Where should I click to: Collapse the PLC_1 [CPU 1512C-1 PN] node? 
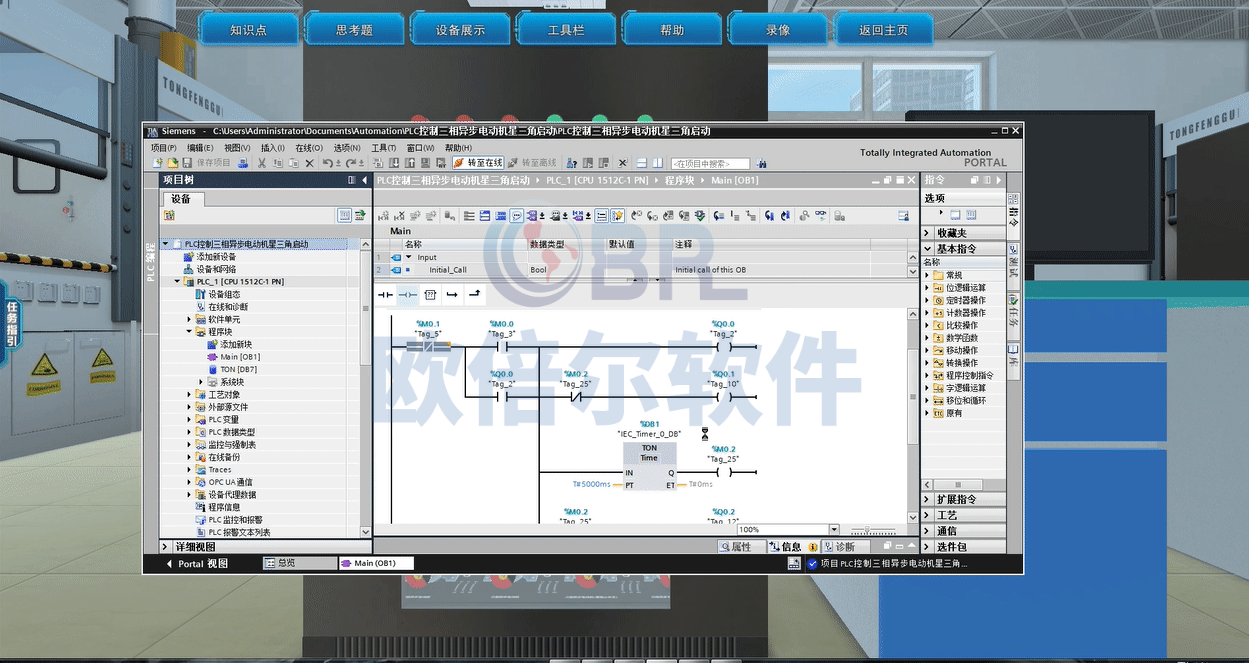pyautogui.click(x=177, y=282)
